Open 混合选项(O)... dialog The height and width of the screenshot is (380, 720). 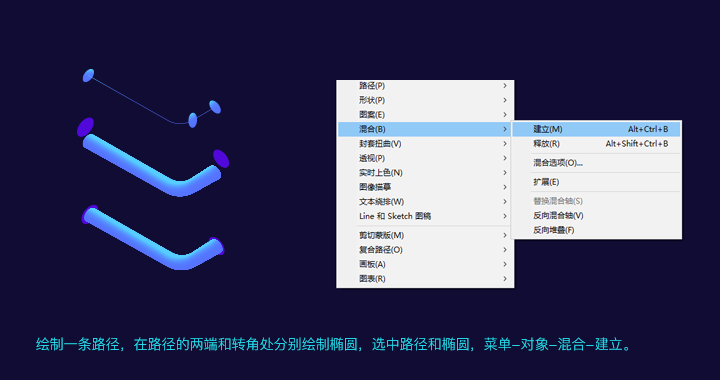coord(596,163)
